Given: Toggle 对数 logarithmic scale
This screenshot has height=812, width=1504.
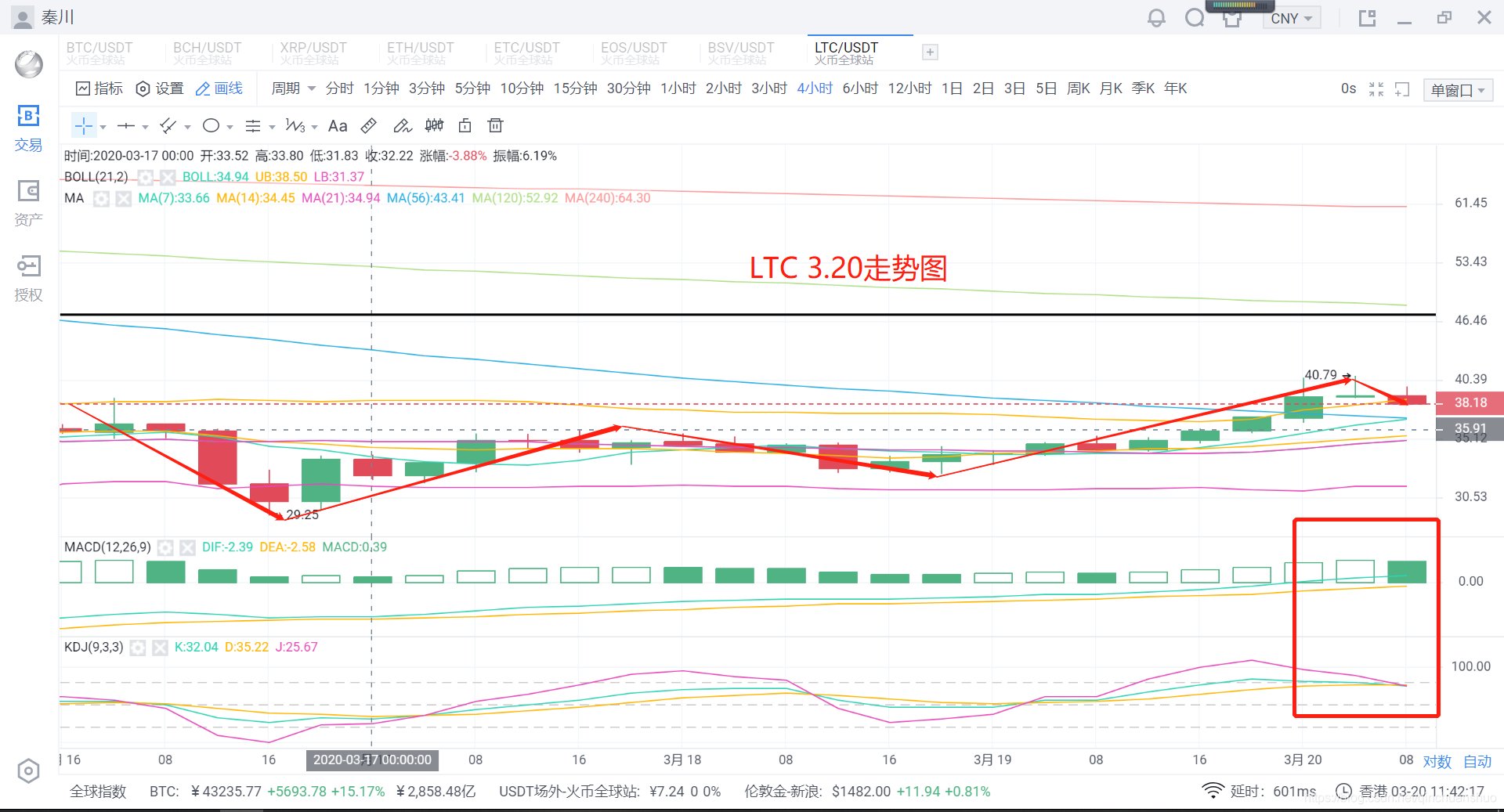Looking at the screenshot, I should pyautogui.click(x=1437, y=761).
